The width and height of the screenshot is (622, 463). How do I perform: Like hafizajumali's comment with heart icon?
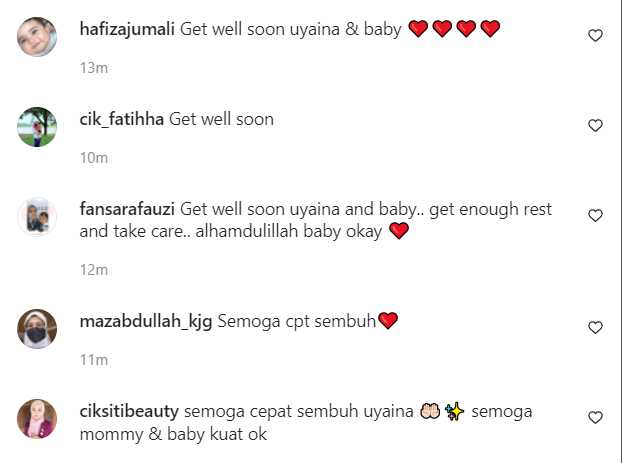coord(595,35)
